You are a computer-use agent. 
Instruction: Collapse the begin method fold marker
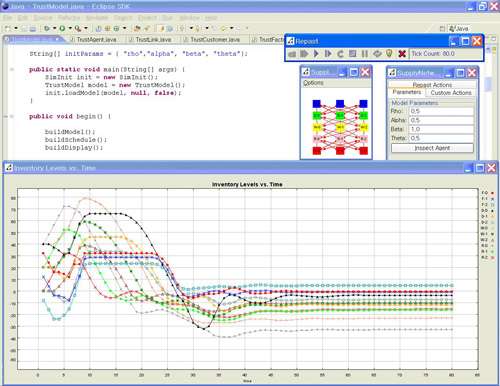click(12, 116)
